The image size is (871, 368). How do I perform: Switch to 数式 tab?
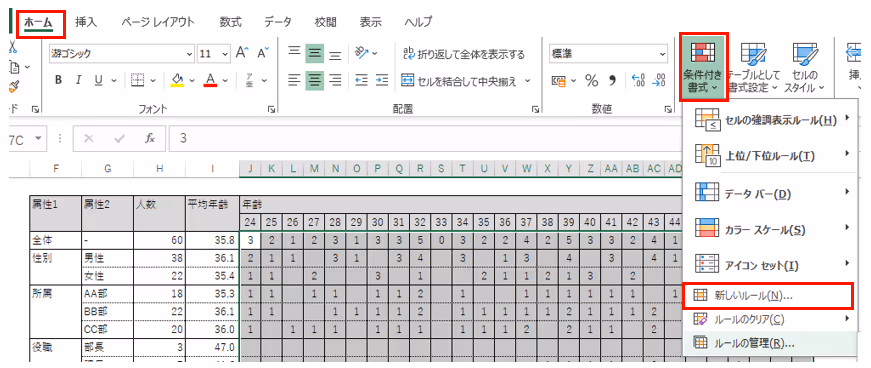[230, 22]
